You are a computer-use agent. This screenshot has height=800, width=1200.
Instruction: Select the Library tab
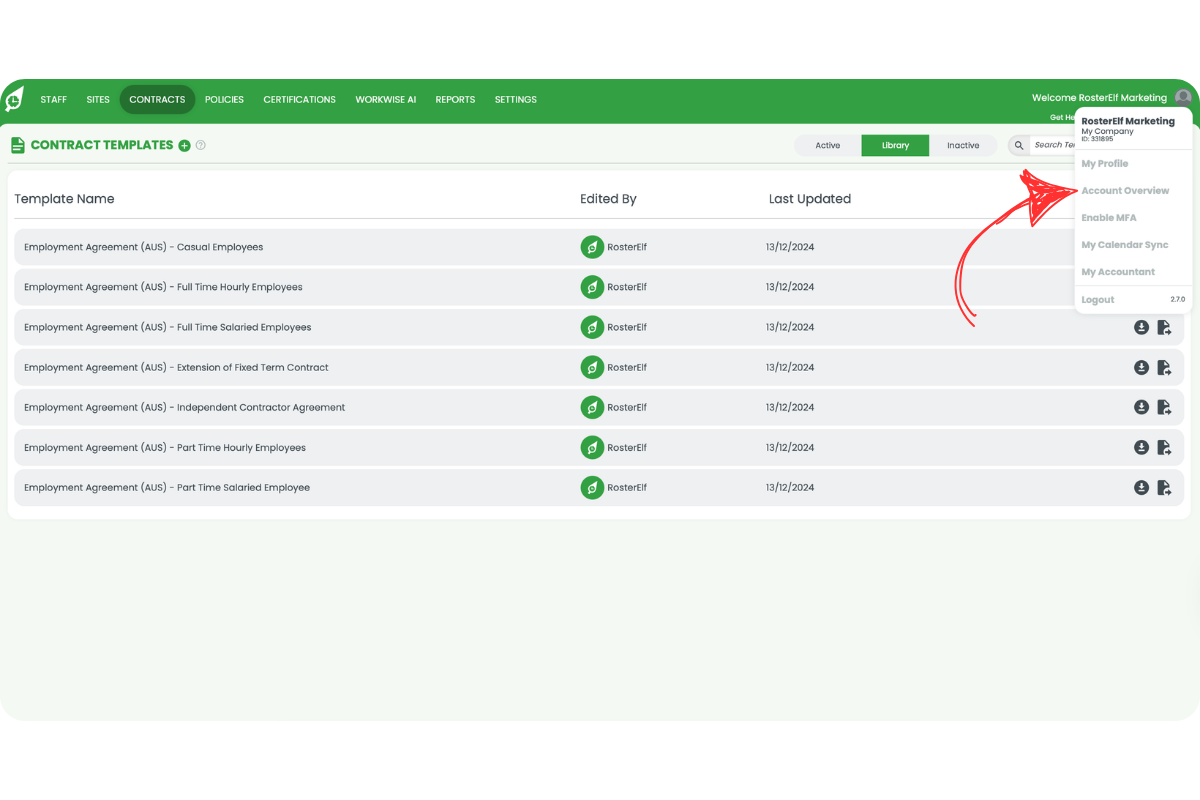[x=895, y=146]
